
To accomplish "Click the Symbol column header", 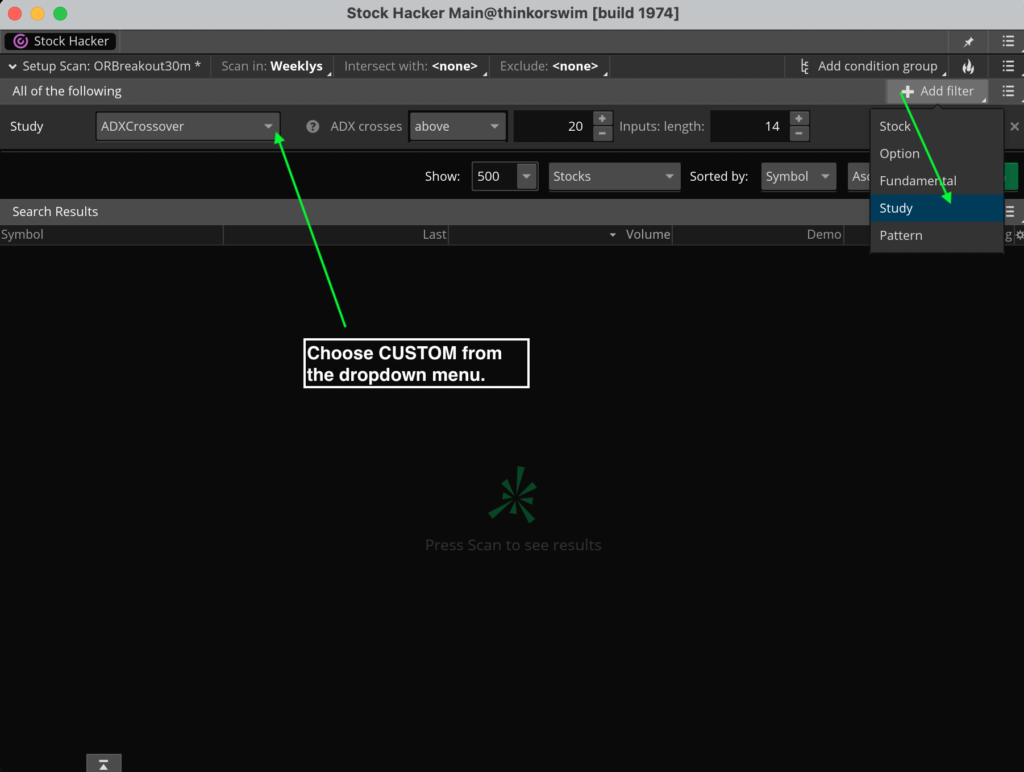I will [x=112, y=234].
